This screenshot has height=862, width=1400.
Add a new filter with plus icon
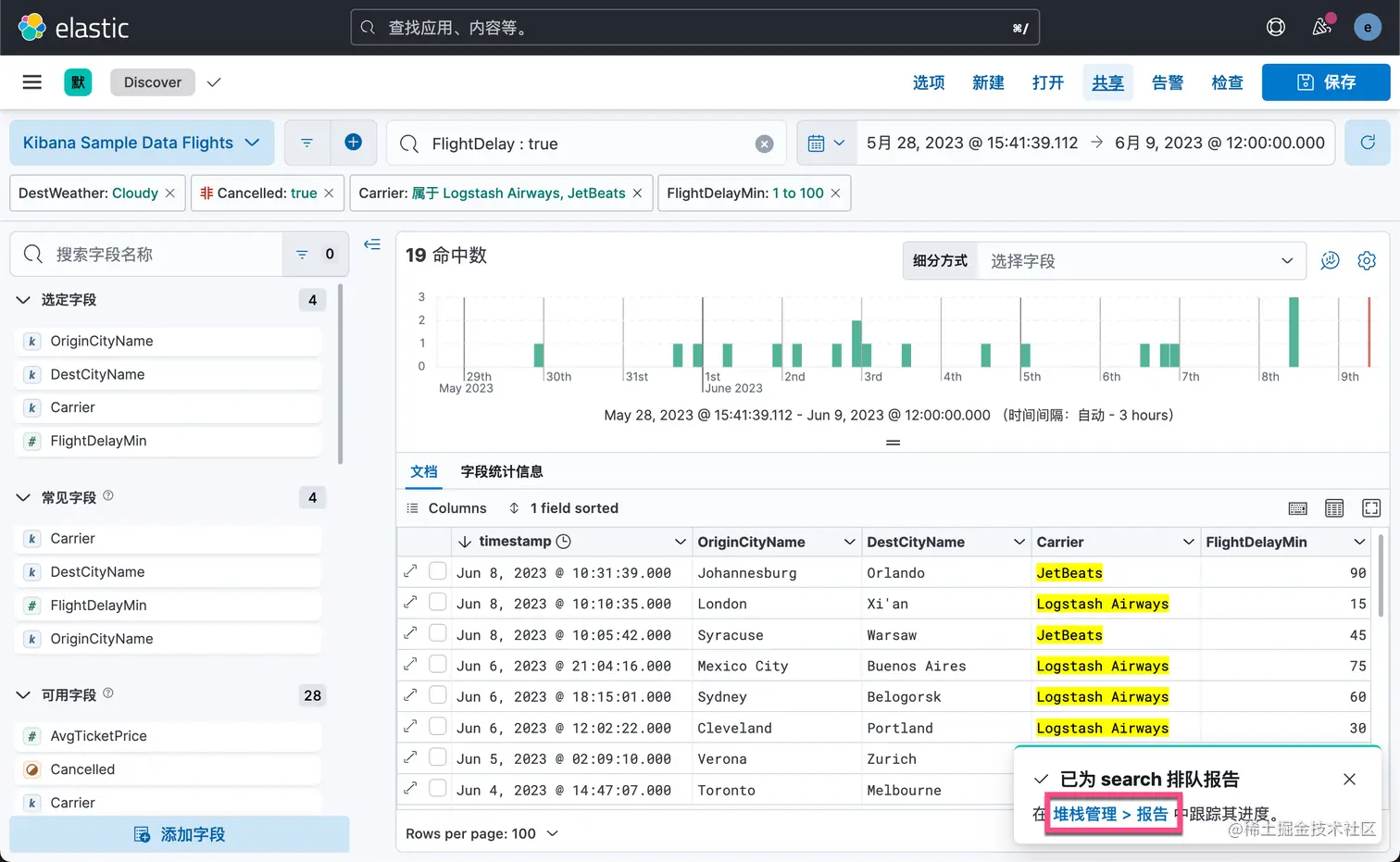353,143
